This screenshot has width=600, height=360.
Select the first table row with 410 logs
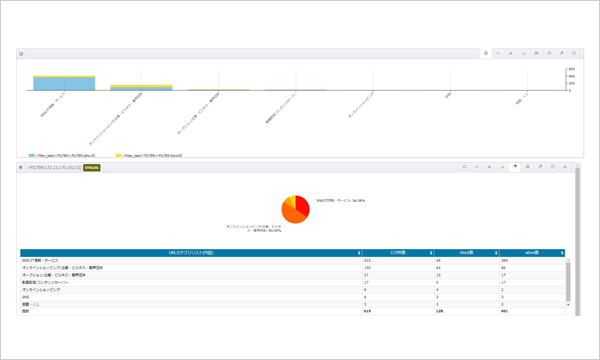pyautogui.click(x=293, y=261)
